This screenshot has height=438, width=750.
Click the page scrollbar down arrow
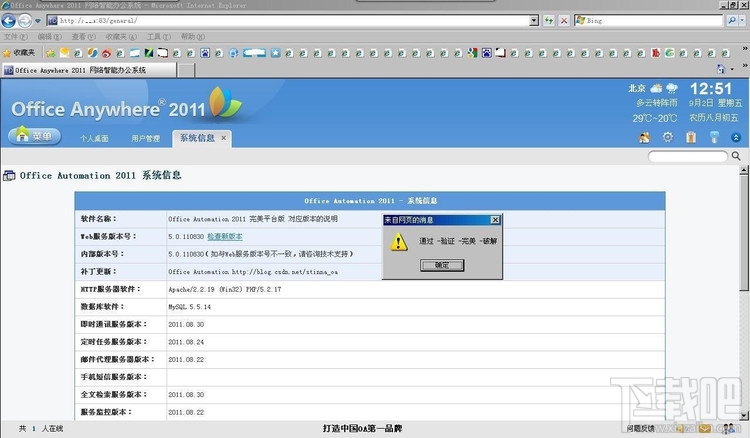pos(744,415)
